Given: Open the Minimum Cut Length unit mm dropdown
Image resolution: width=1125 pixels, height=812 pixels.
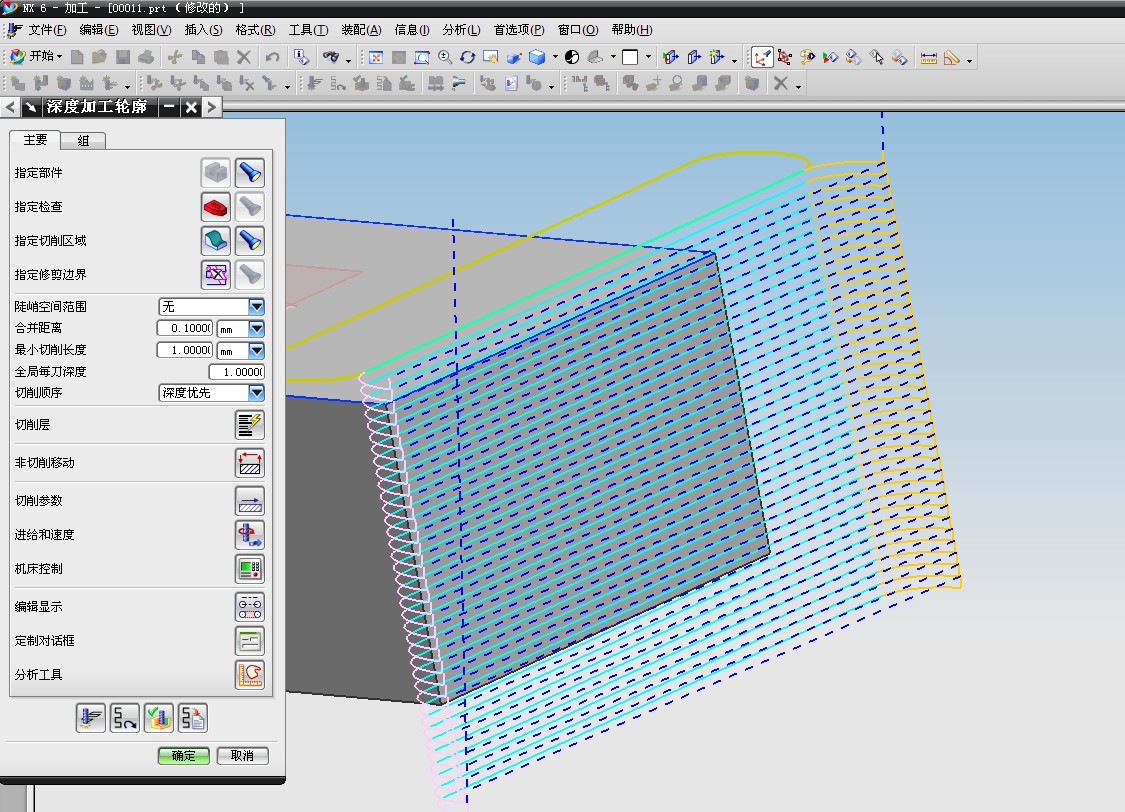Looking at the screenshot, I should point(256,350).
